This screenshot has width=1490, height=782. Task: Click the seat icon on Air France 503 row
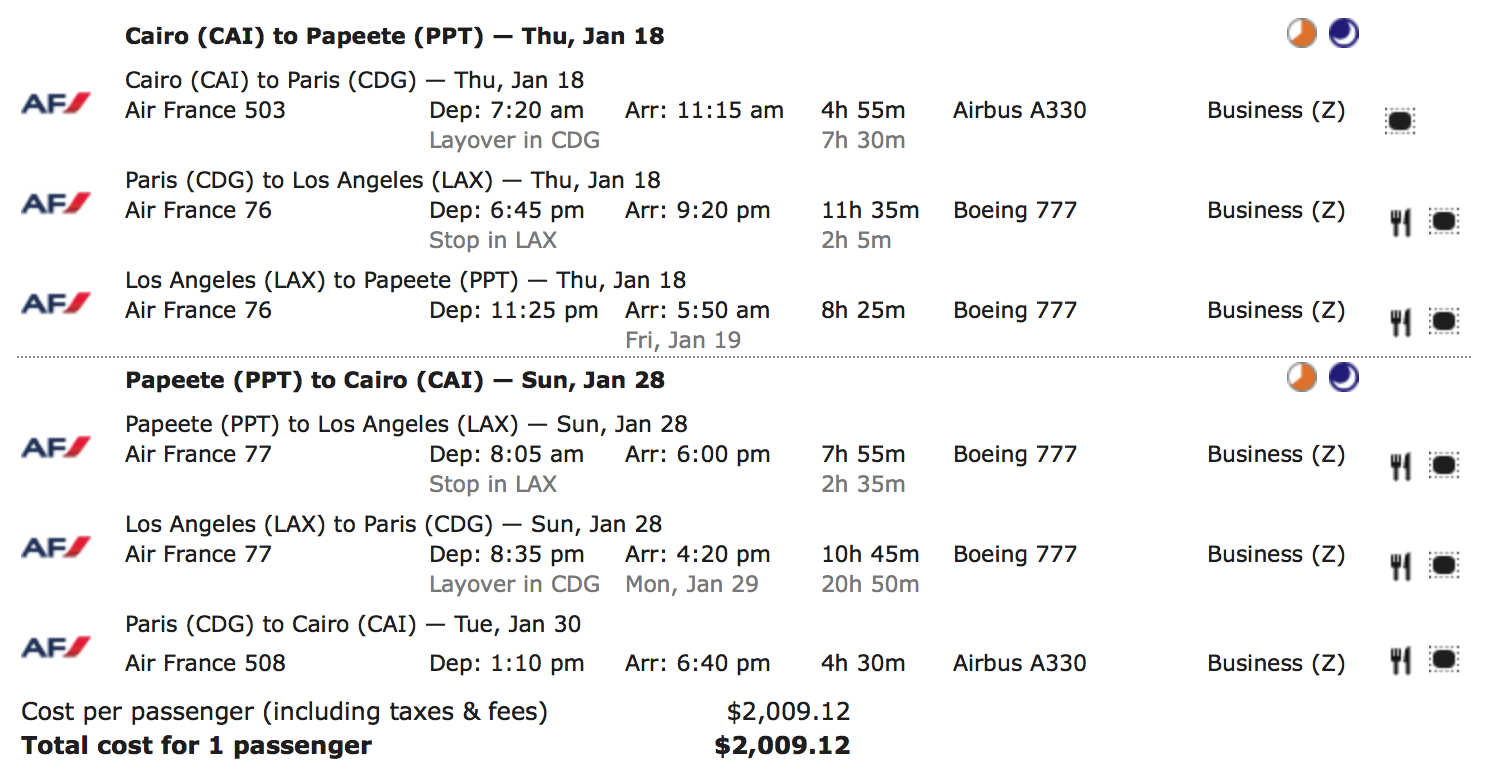point(1399,121)
